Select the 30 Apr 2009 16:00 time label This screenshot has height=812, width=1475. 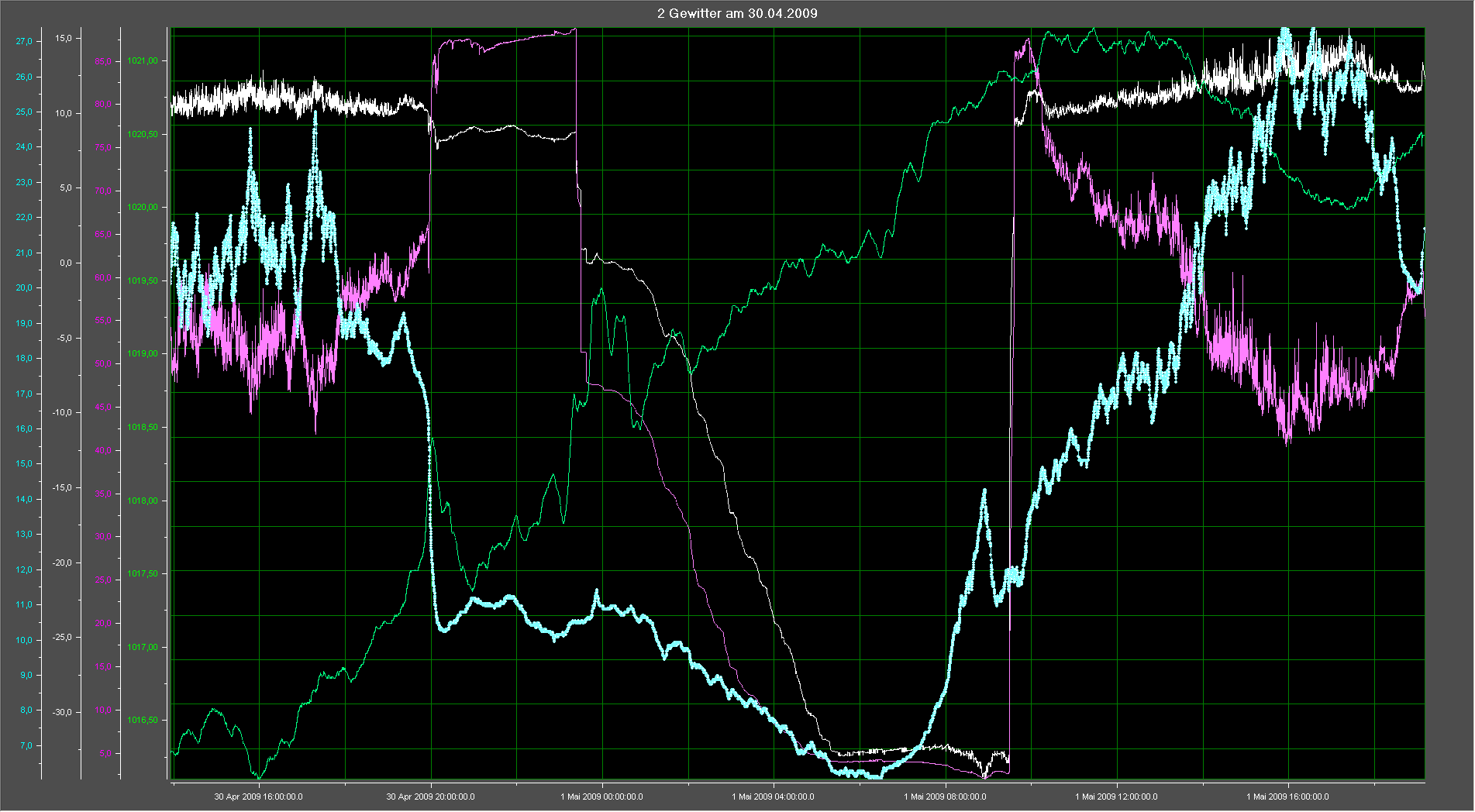pyautogui.click(x=258, y=797)
